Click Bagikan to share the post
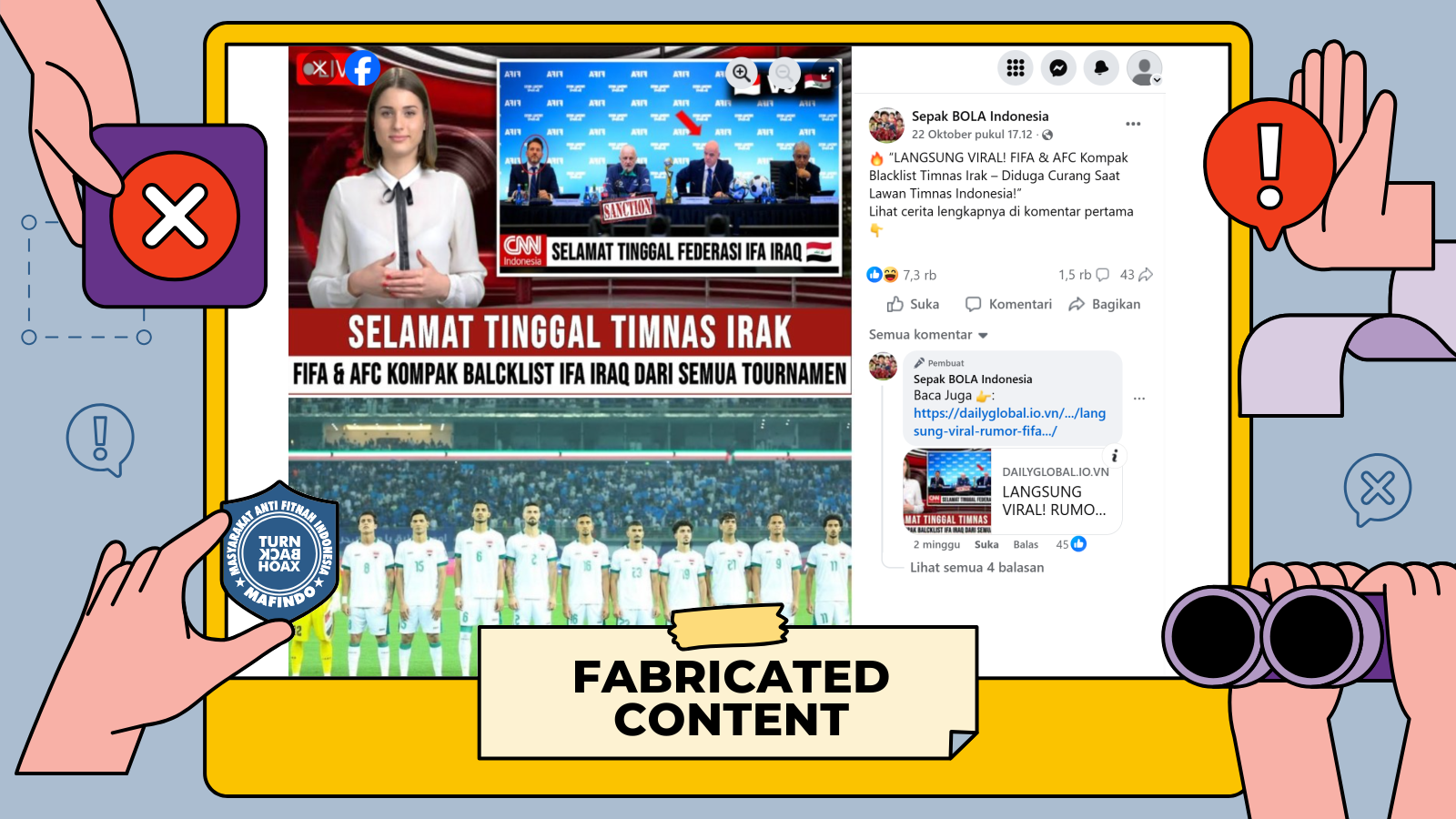Screen dimensions: 1456x819 click(x=1105, y=304)
